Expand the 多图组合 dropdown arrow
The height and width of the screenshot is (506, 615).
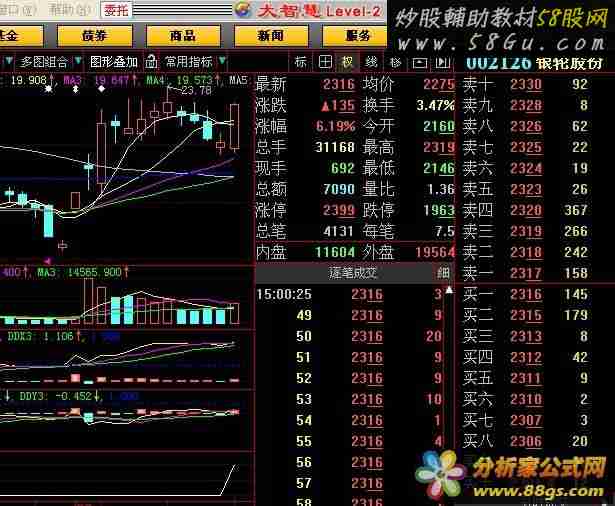coord(79,61)
